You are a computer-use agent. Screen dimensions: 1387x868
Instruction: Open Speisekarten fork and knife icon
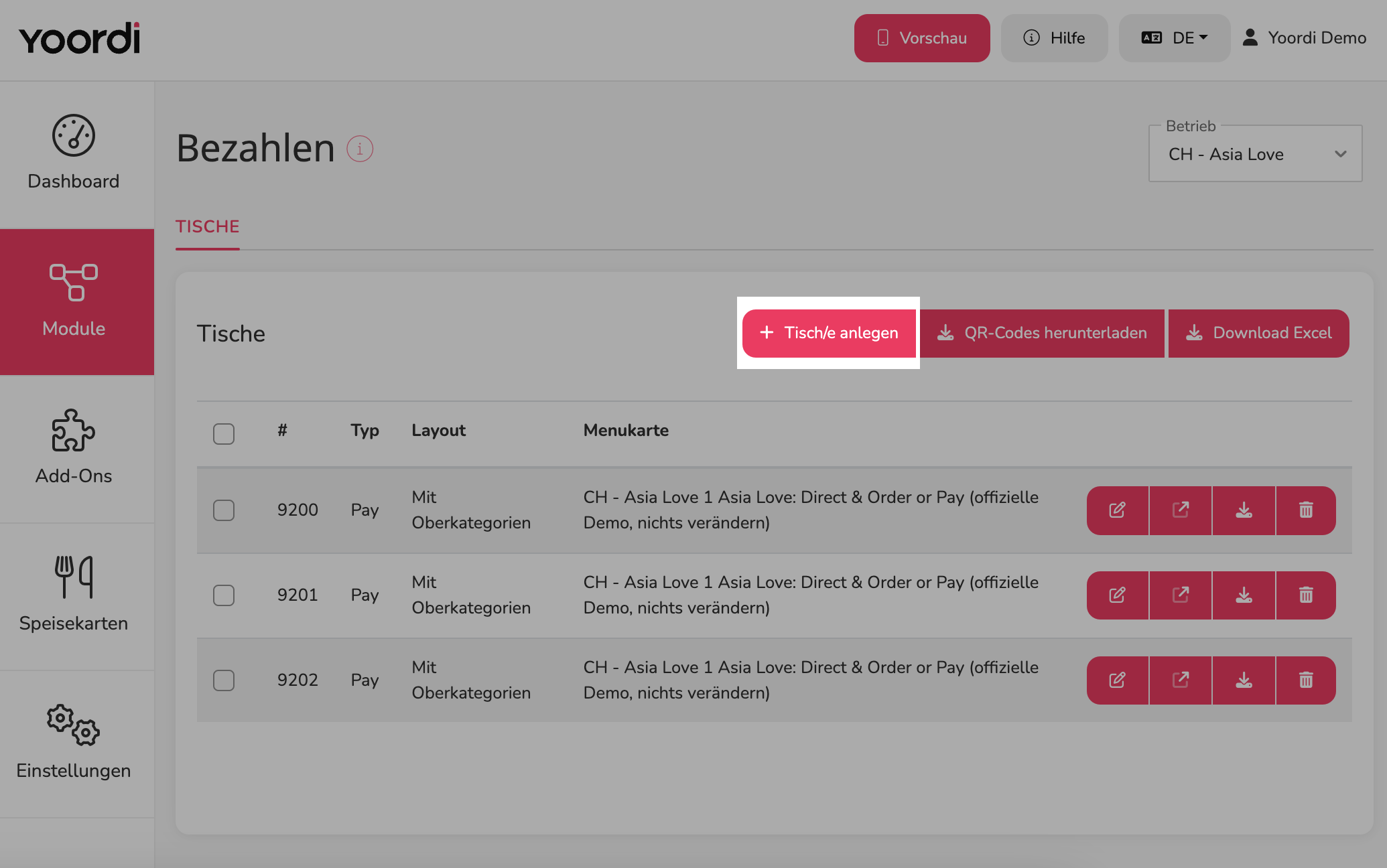74,577
